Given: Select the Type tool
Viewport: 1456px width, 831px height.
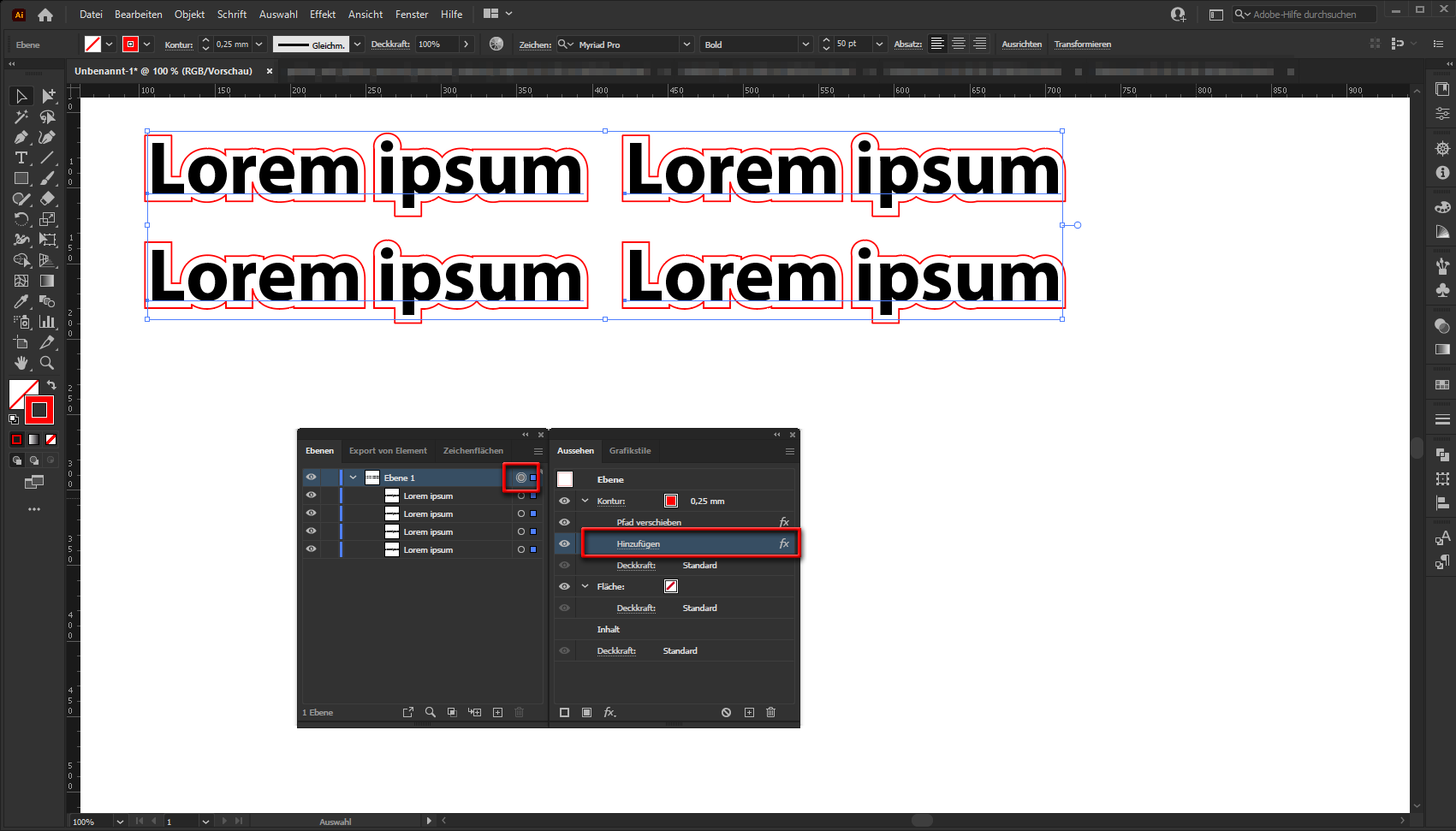Looking at the screenshot, I should click(x=21, y=157).
